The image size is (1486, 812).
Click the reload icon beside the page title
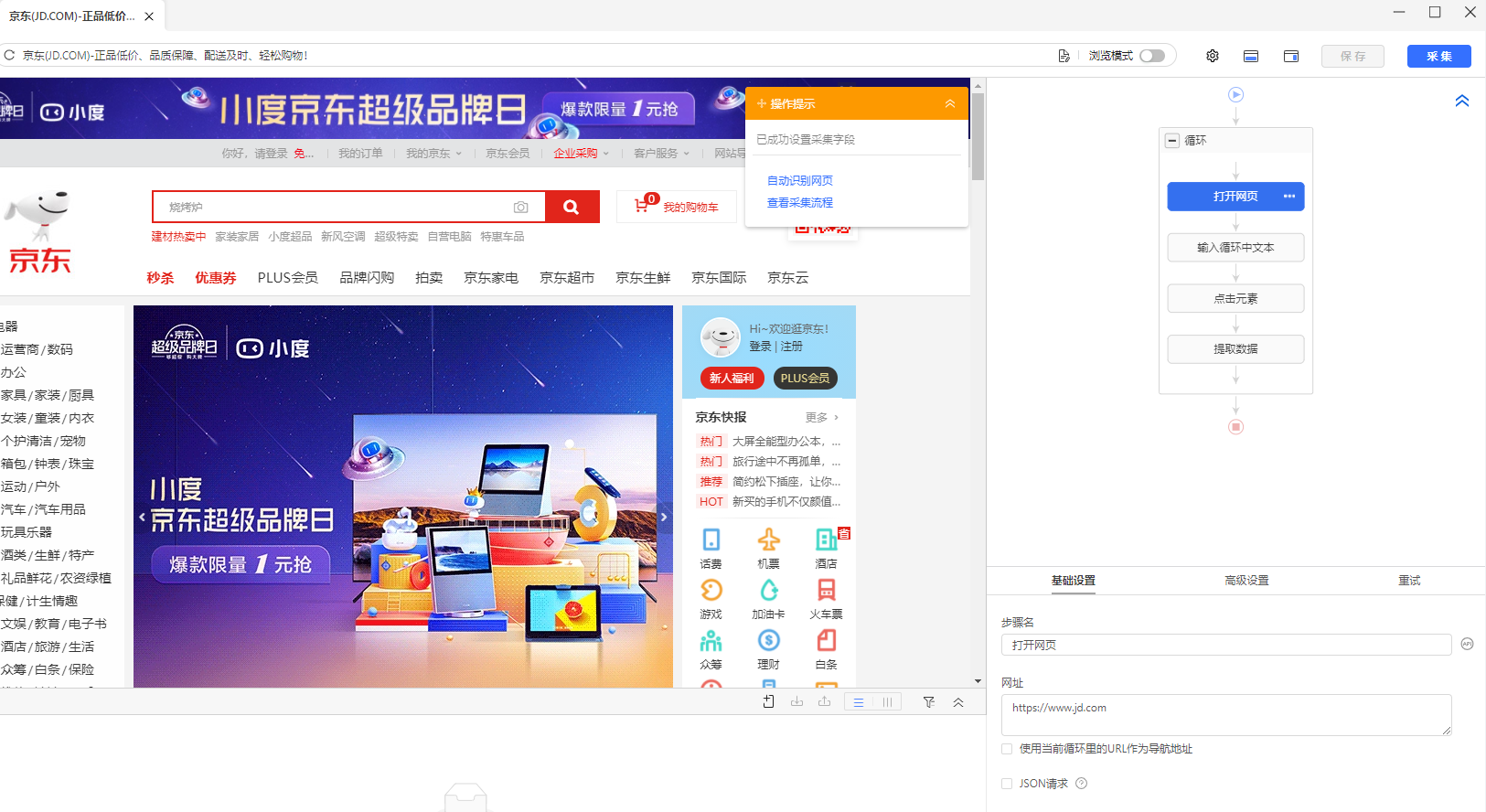click(x=9, y=56)
